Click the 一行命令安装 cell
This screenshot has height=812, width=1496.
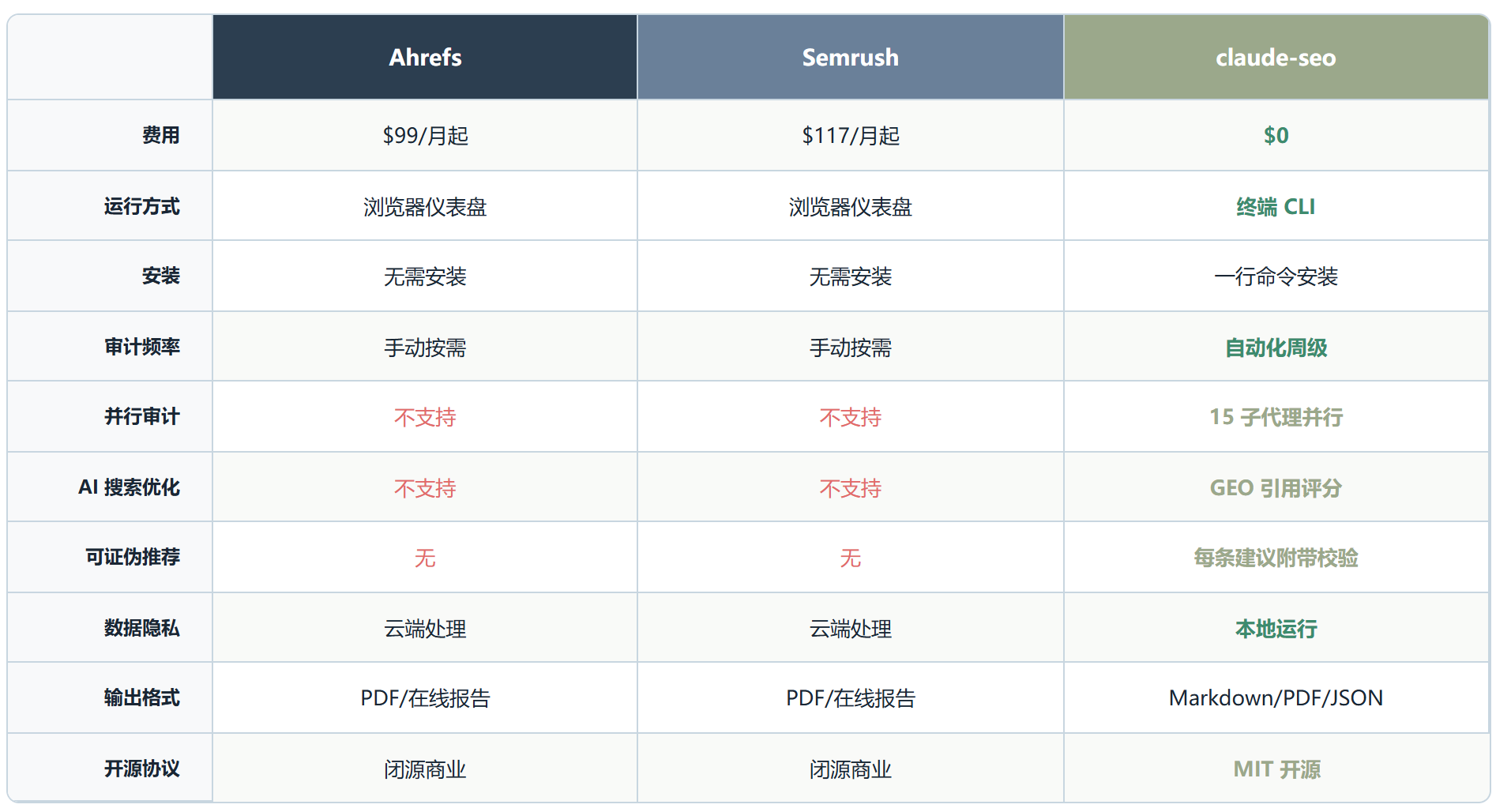(1276, 276)
